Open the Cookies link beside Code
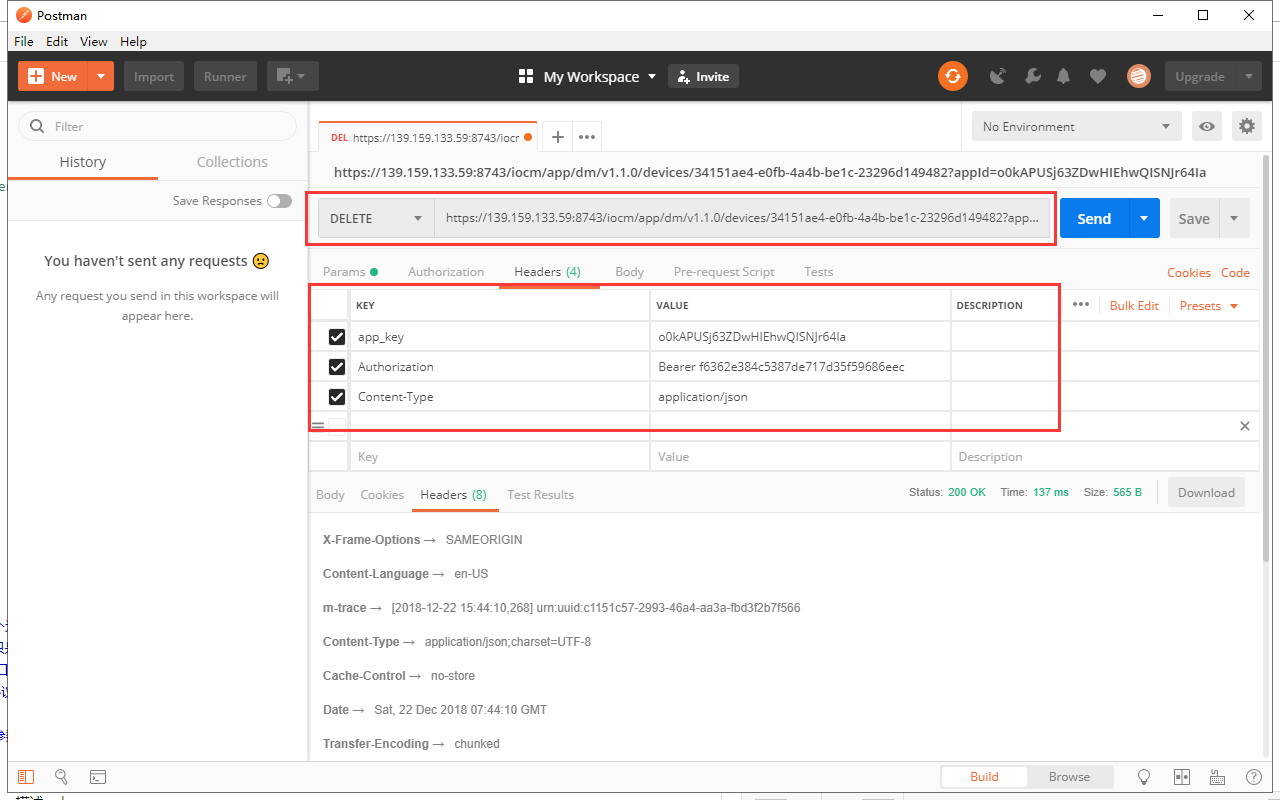The image size is (1280, 800). [1189, 273]
